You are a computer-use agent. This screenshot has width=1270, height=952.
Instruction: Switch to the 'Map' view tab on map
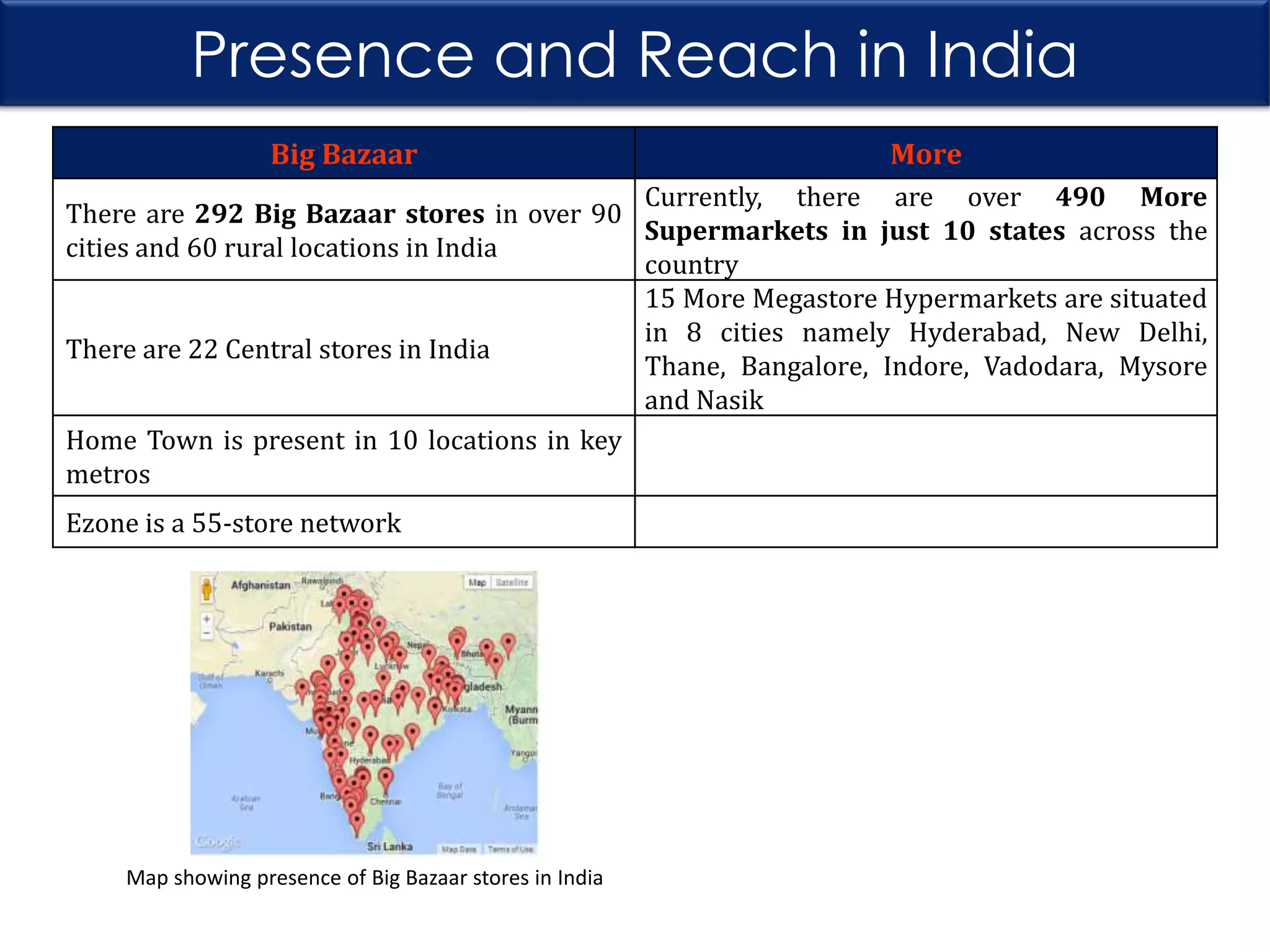[x=477, y=583]
